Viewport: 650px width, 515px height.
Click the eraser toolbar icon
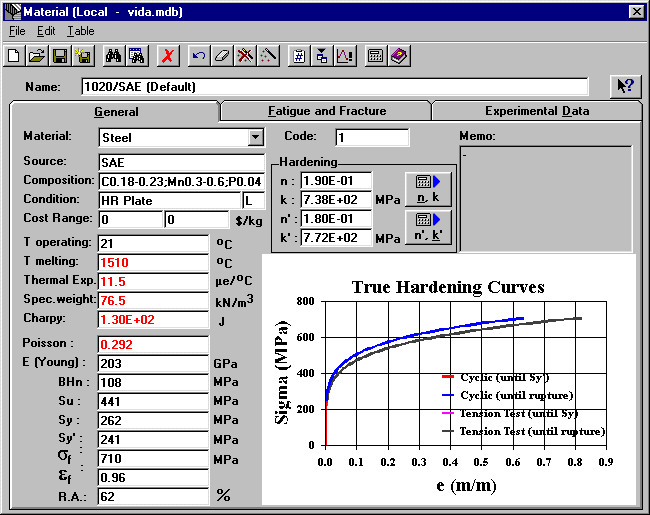pyautogui.click(x=221, y=56)
